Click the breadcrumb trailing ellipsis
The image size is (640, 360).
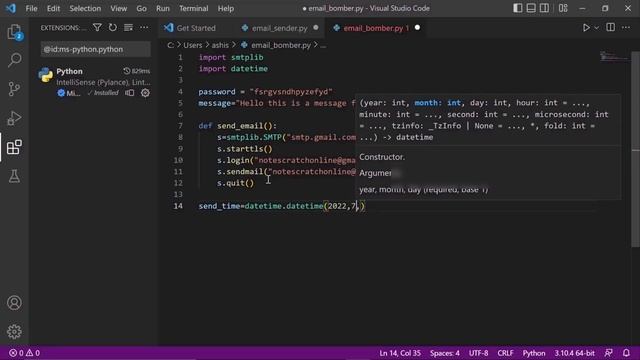pos(323,45)
